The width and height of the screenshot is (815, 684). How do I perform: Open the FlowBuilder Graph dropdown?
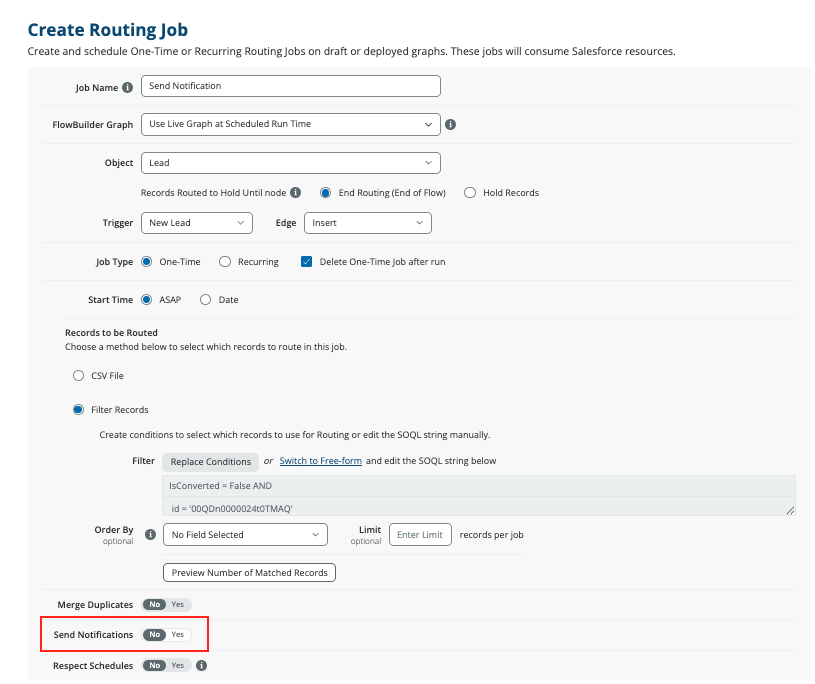click(290, 124)
